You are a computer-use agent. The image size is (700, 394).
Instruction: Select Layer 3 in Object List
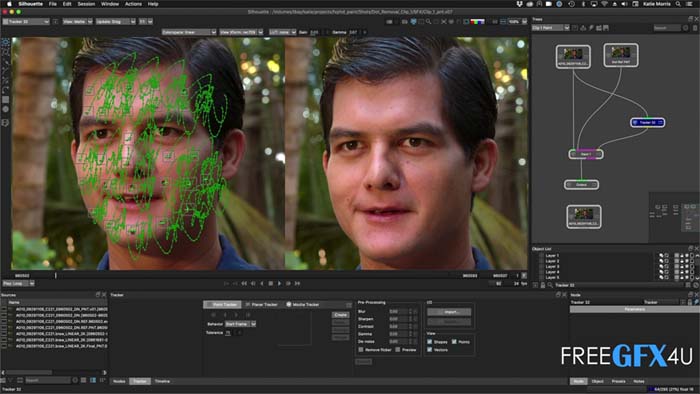pos(552,266)
